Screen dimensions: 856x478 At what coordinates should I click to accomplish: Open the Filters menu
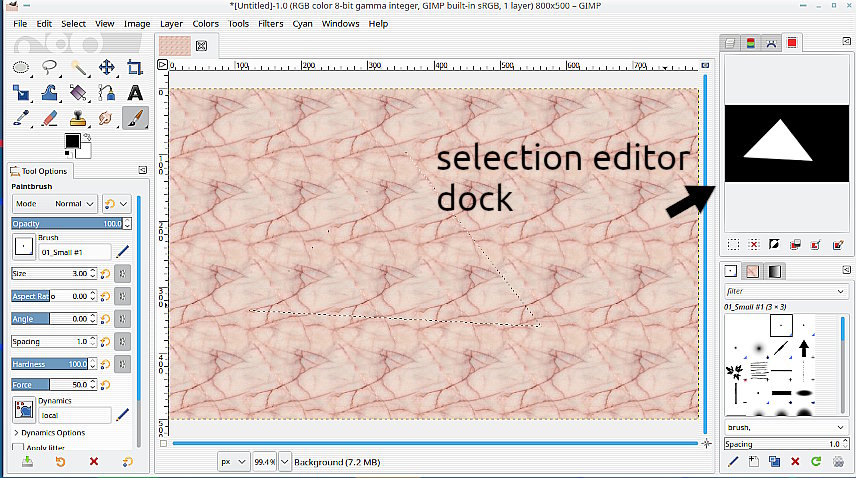click(x=270, y=23)
